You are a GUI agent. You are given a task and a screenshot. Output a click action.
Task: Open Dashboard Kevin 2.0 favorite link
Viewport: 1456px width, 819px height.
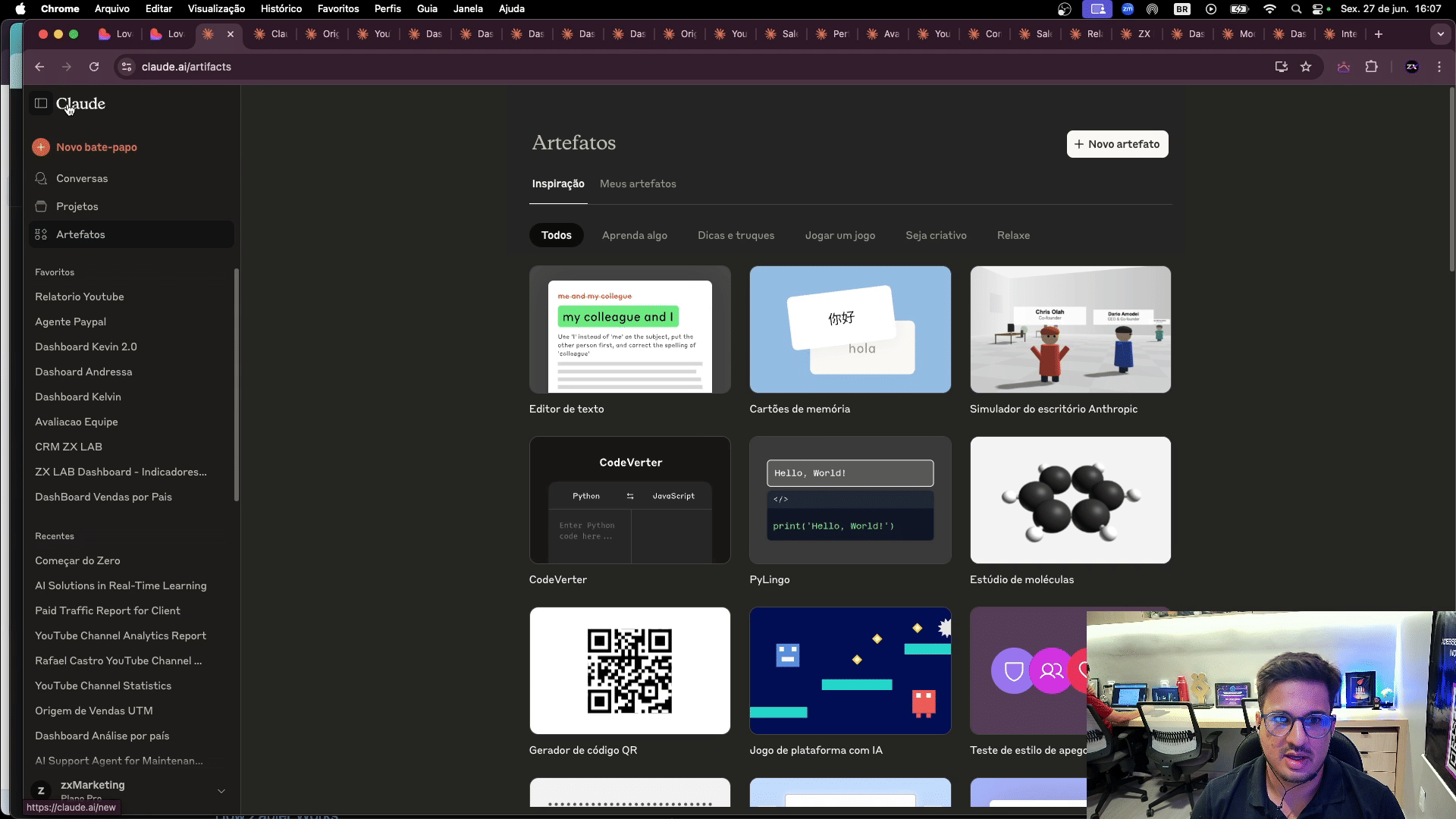pos(86,347)
